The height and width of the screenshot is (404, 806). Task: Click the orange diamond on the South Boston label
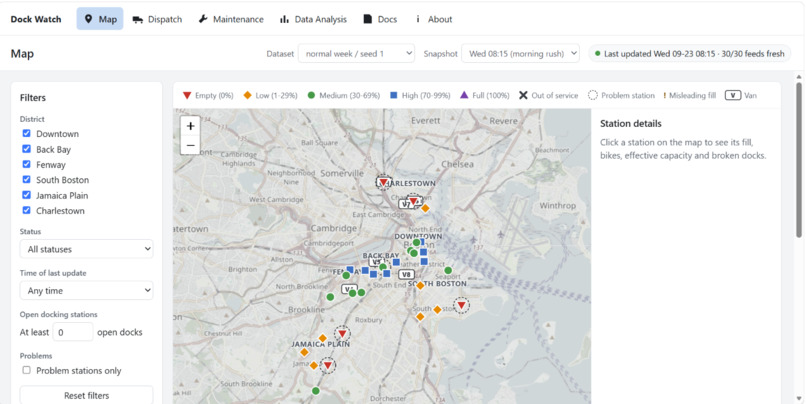click(420, 285)
